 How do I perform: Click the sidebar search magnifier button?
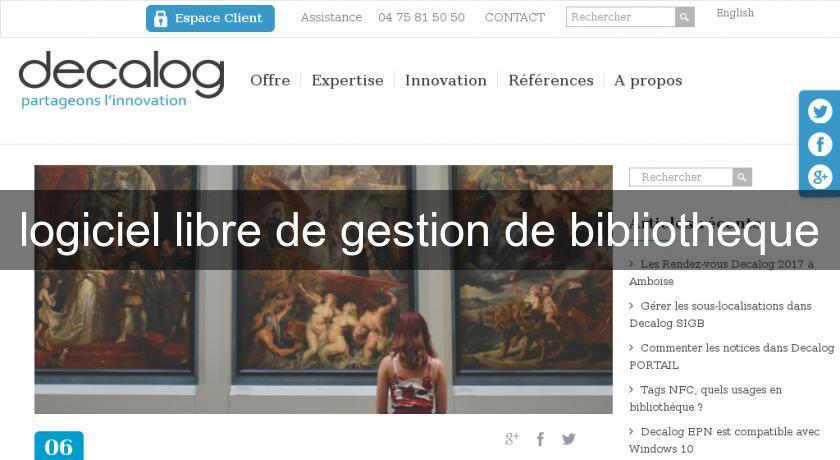(742, 177)
